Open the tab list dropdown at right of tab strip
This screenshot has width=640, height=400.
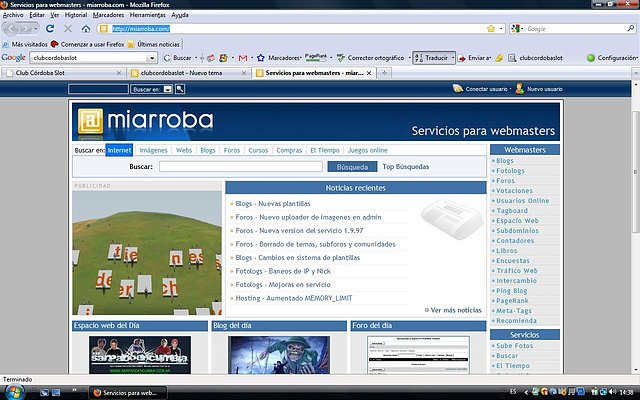coord(636,73)
